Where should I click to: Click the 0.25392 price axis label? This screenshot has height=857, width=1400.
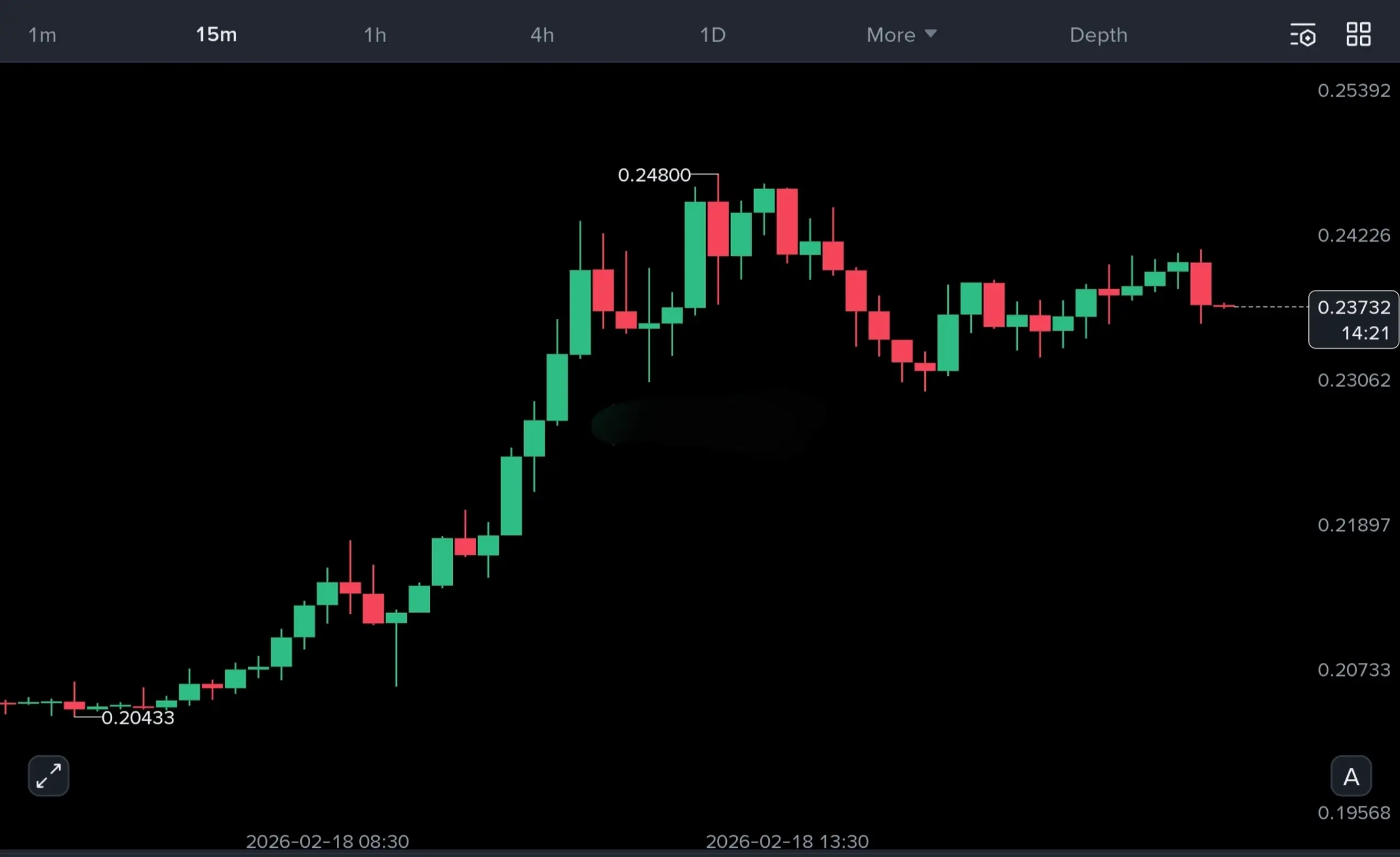(x=1354, y=90)
